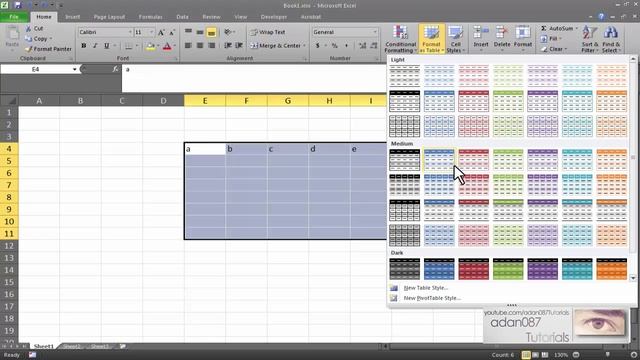
Task: Click the insert function fx icon
Action: tap(115, 69)
